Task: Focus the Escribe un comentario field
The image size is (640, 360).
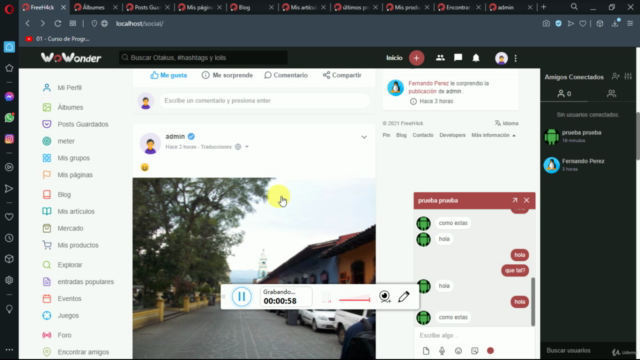Action: (264, 100)
